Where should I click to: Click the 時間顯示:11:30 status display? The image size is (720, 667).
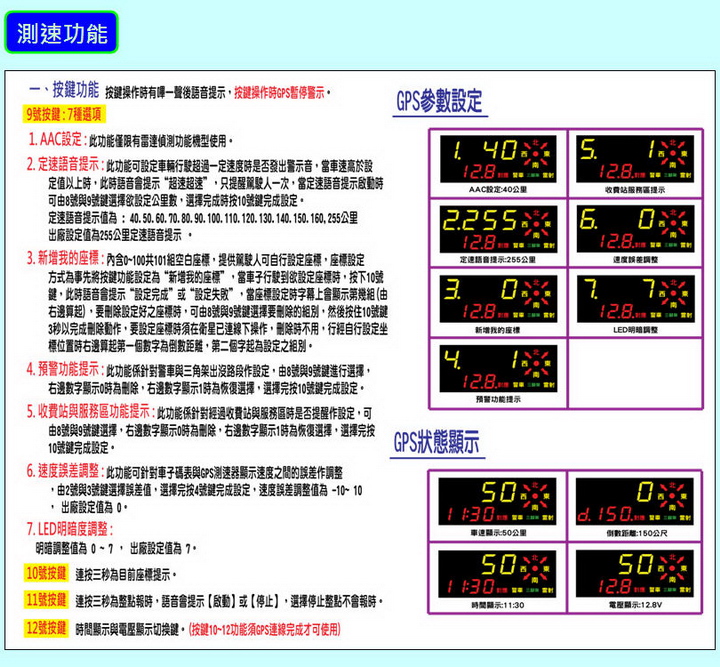click(x=497, y=575)
